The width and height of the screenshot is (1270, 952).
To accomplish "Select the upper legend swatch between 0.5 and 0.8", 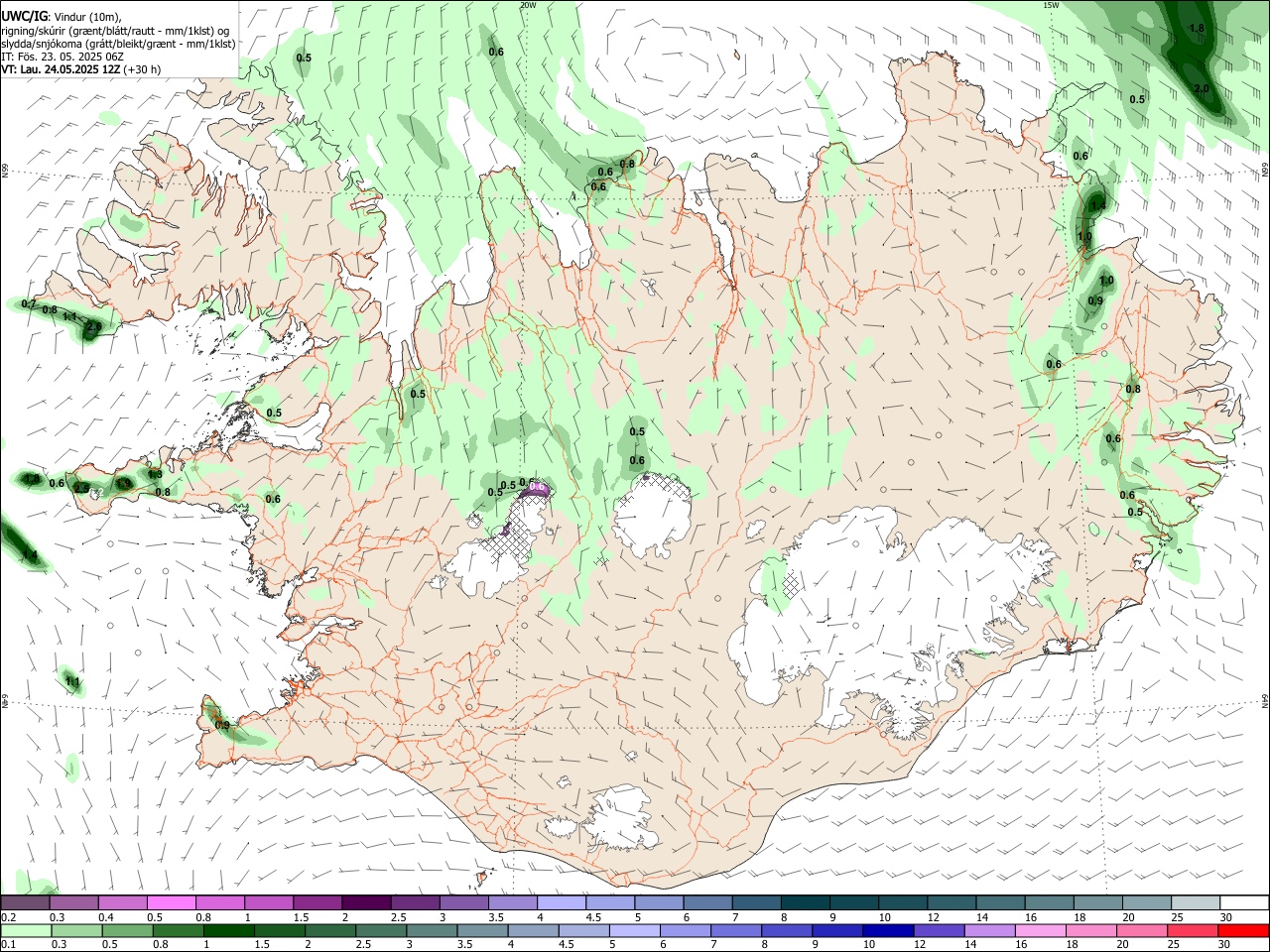I will coord(171,903).
